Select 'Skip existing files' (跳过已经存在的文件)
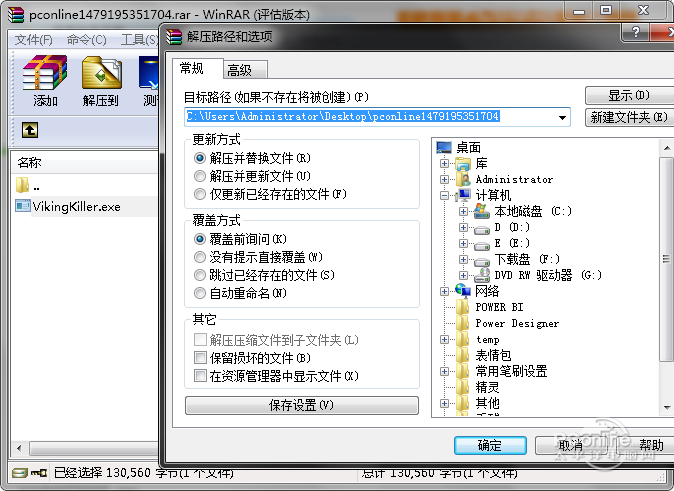Viewport: 674px width, 491px height. pyautogui.click(x=264, y=275)
